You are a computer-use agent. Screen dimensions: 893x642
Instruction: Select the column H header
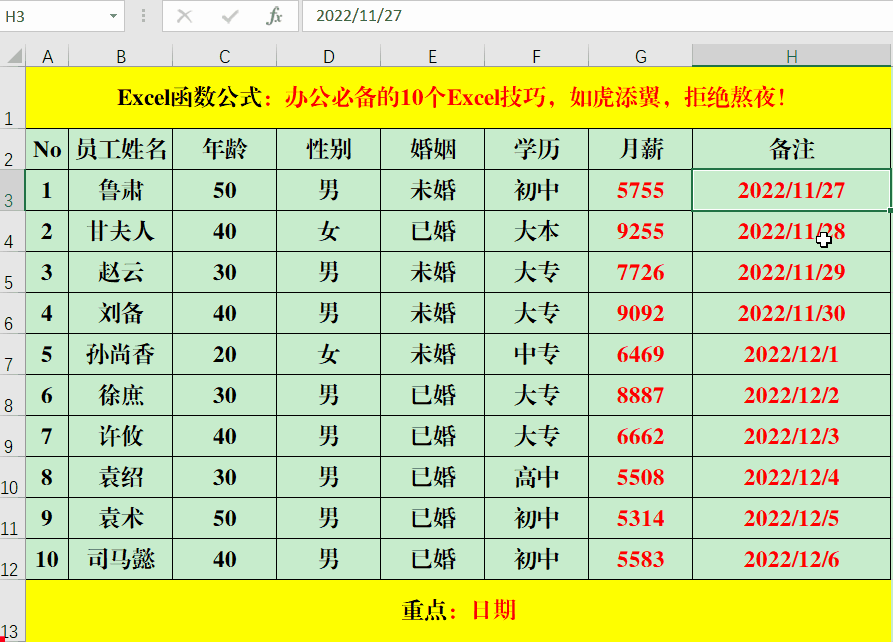point(791,57)
